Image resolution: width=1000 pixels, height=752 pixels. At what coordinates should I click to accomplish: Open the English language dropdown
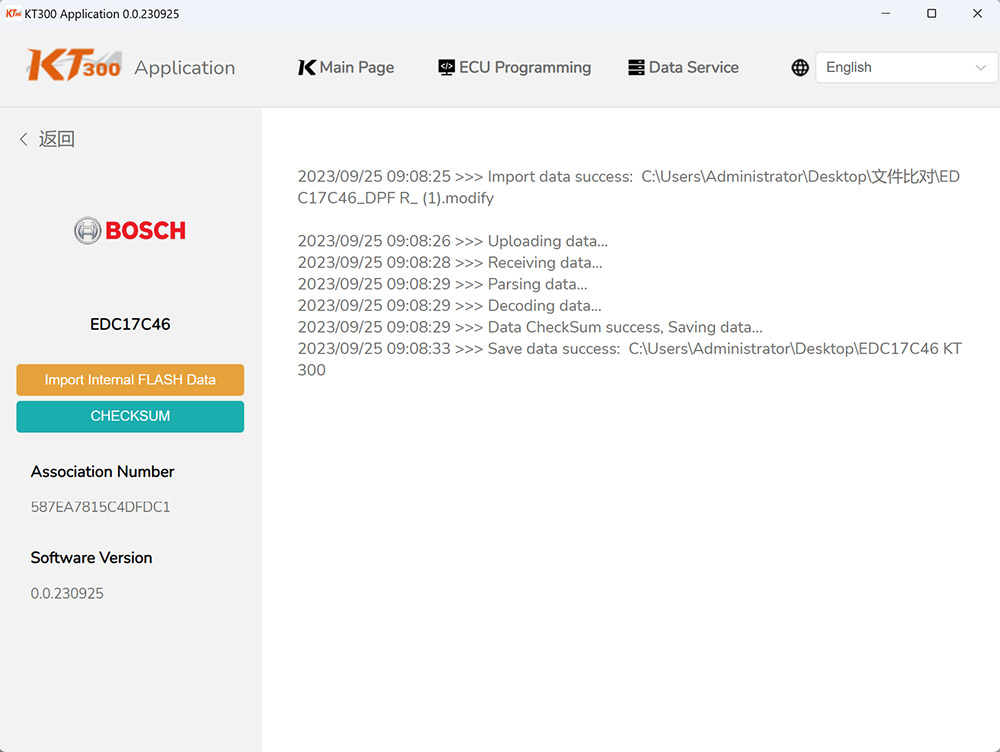coord(906,67)
